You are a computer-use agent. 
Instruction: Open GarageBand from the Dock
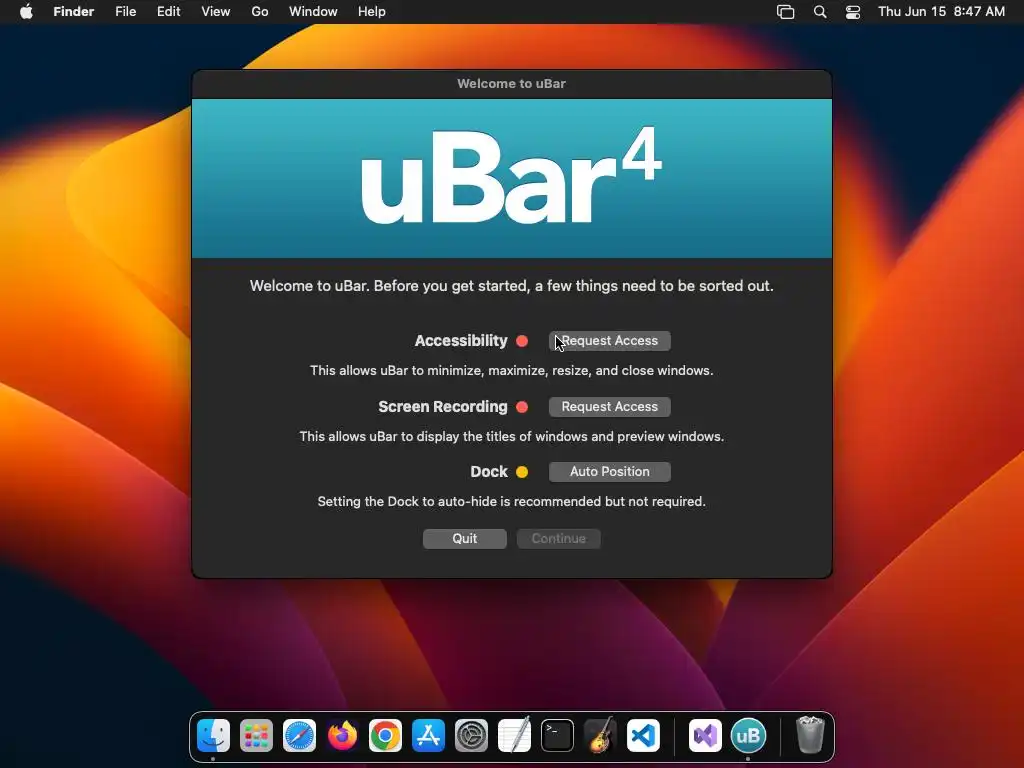coord(600,736)
